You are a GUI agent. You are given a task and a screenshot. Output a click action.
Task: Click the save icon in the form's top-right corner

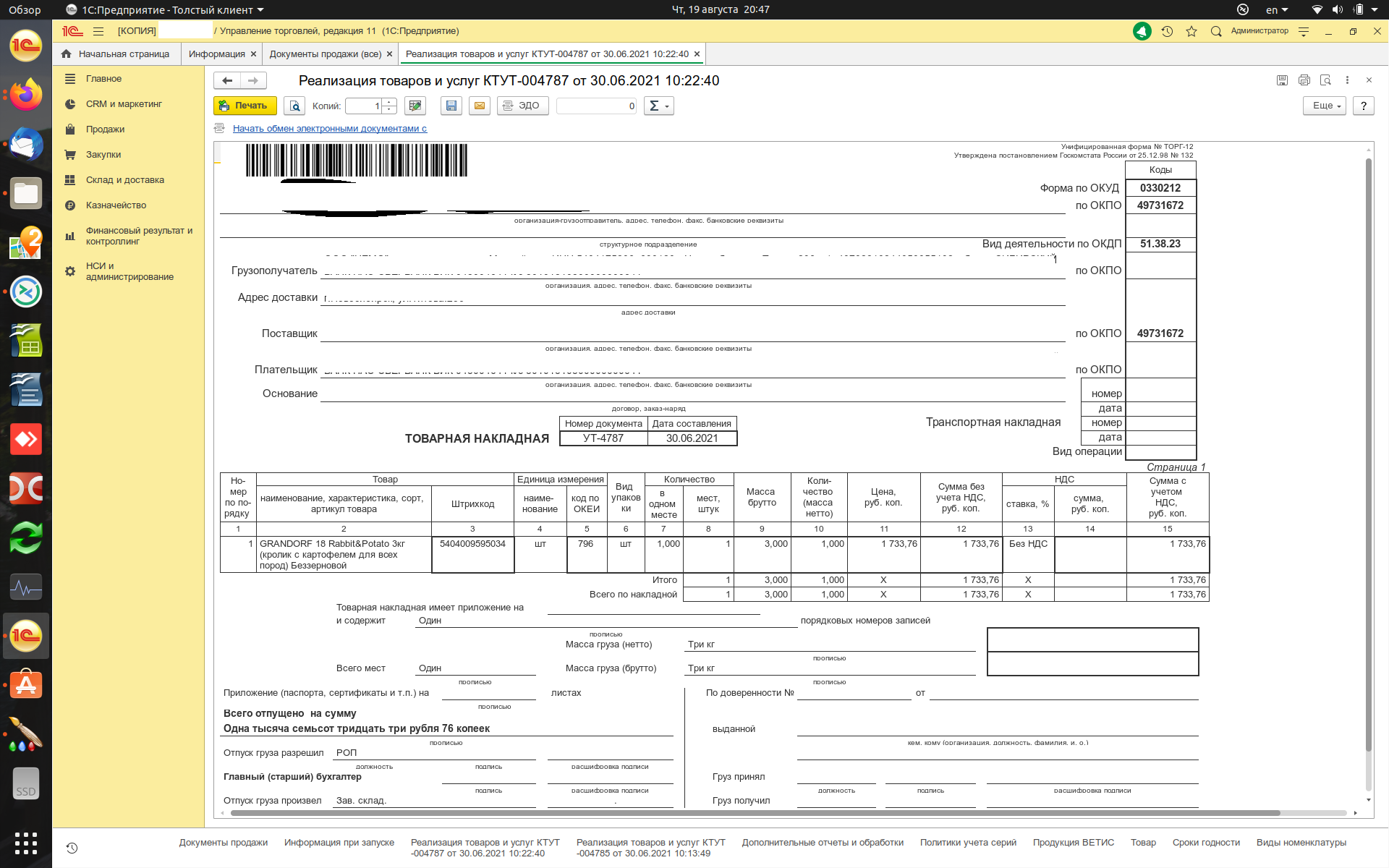(1282, 80)
